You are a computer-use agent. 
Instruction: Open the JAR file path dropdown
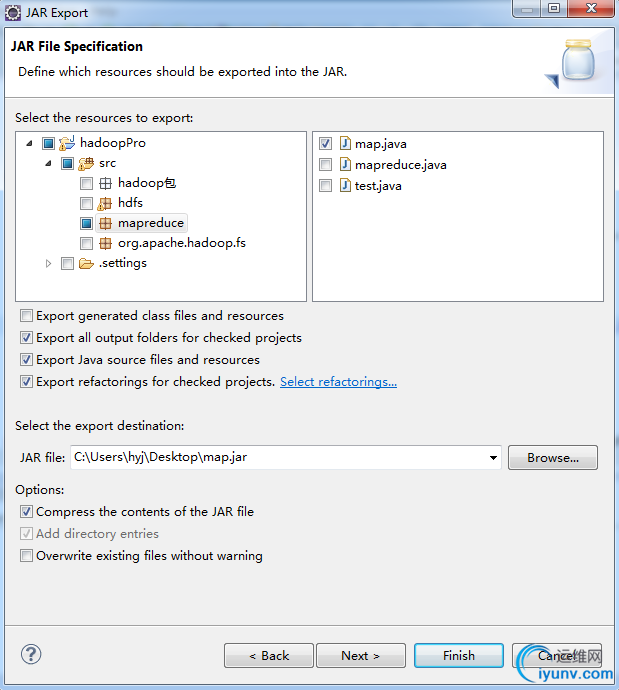point(493,458)
